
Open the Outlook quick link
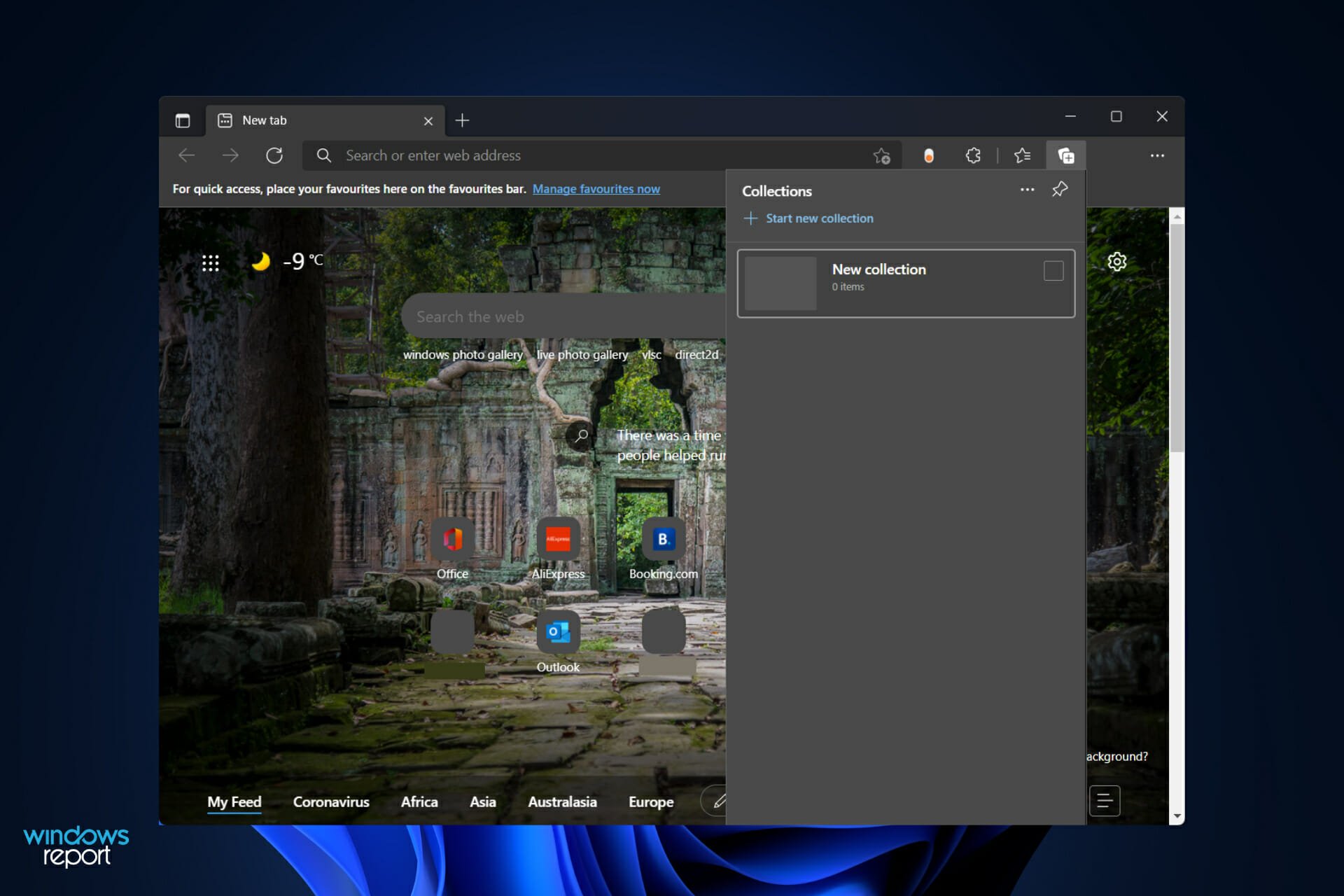pyautogui.click(x=558, y=643)
